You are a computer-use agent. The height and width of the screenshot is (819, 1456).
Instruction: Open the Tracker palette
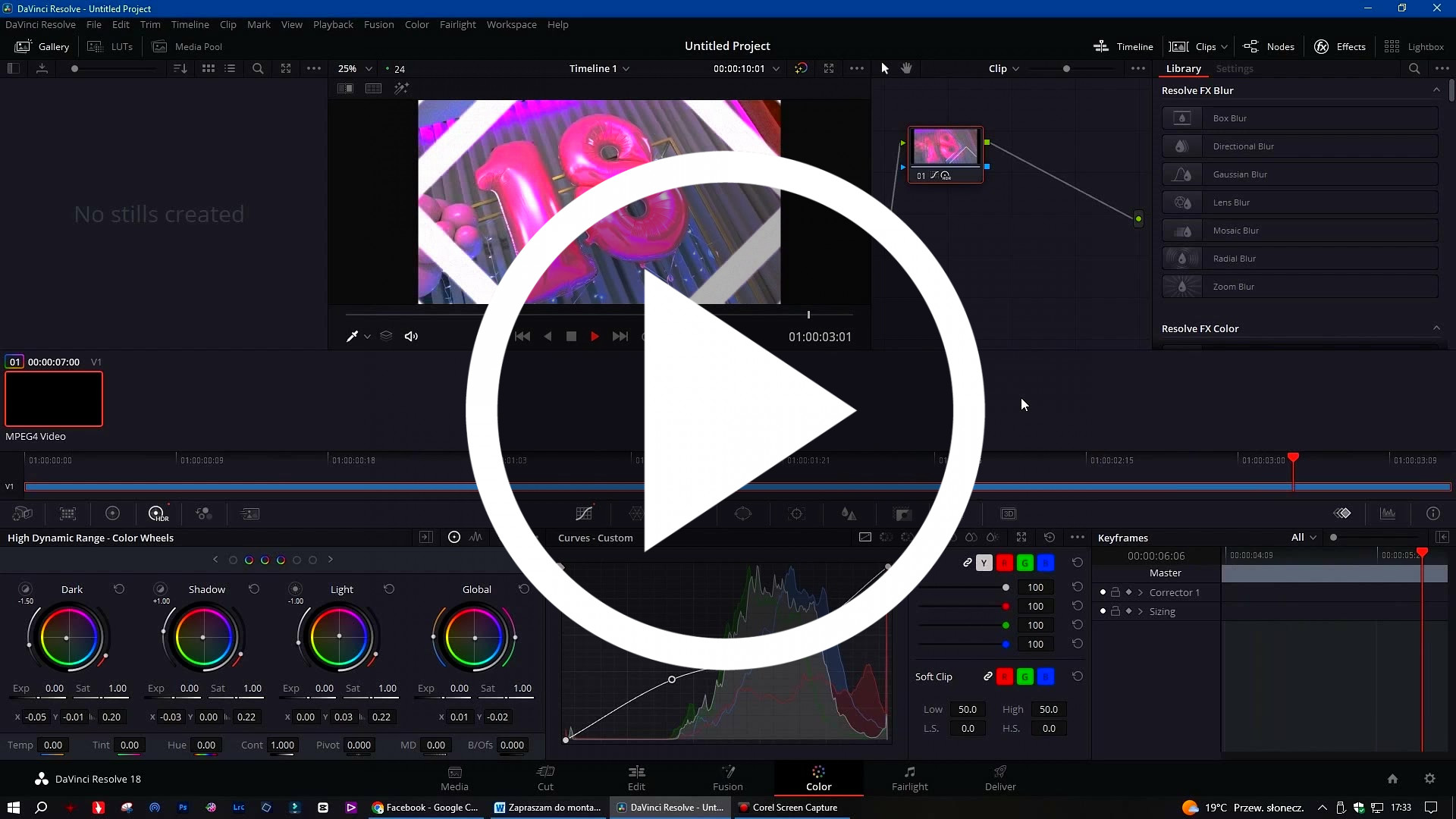(796, 513)
